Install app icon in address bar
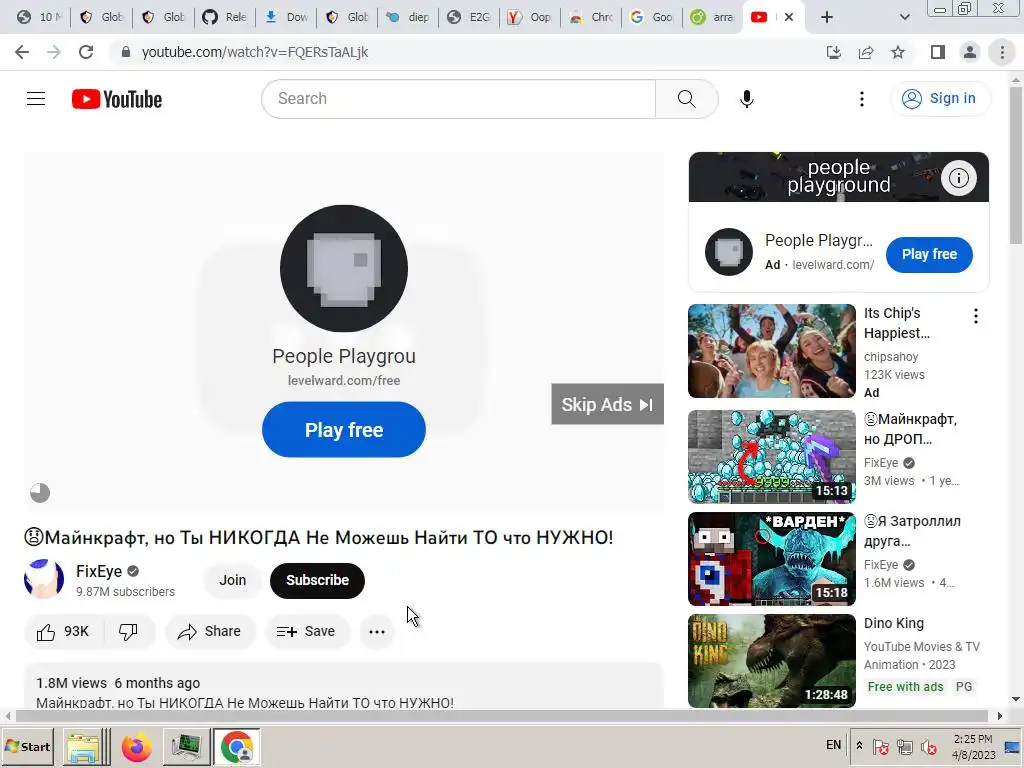 point(834,52)
